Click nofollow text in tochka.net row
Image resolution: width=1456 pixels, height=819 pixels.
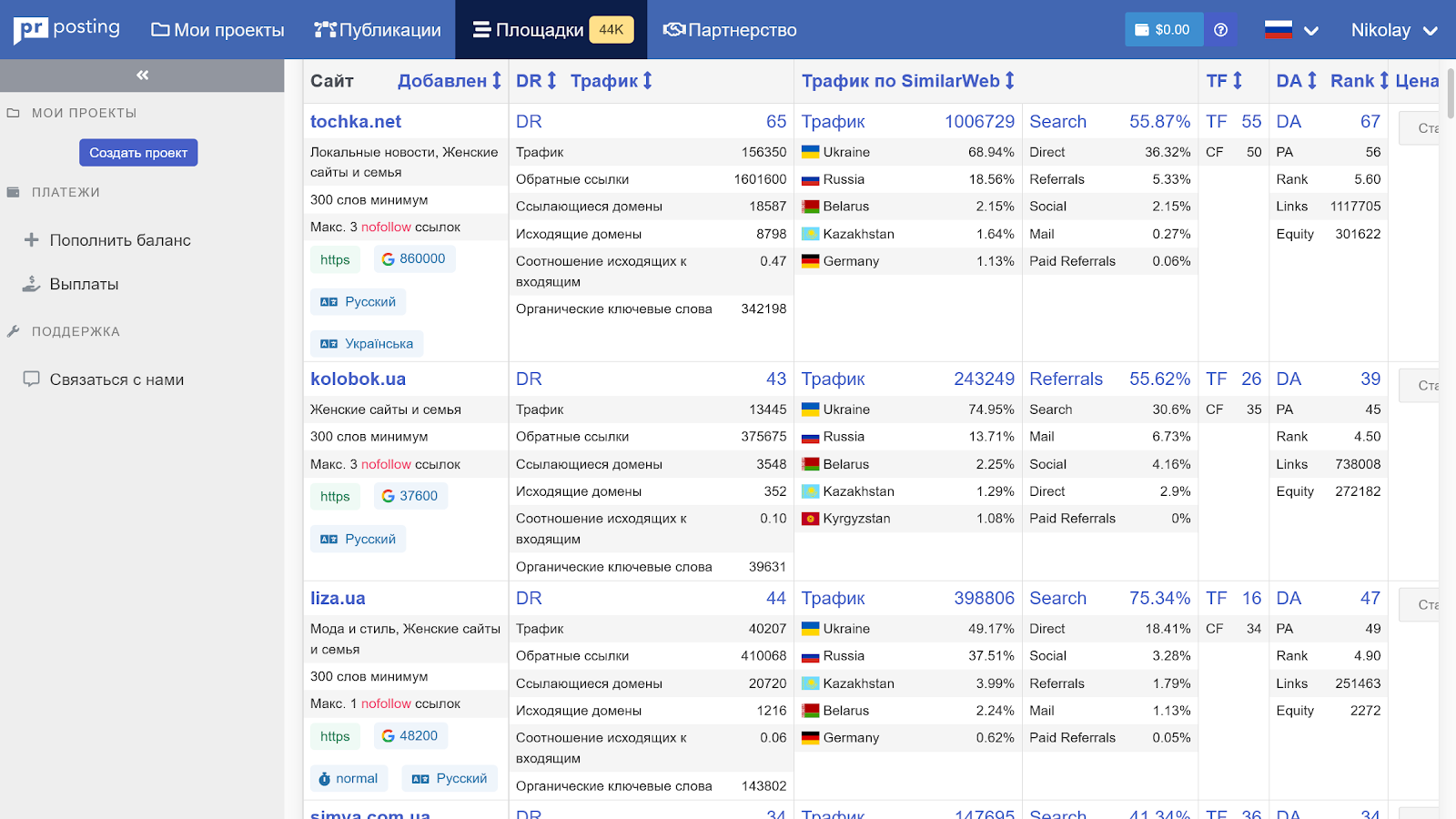[386, 227]
